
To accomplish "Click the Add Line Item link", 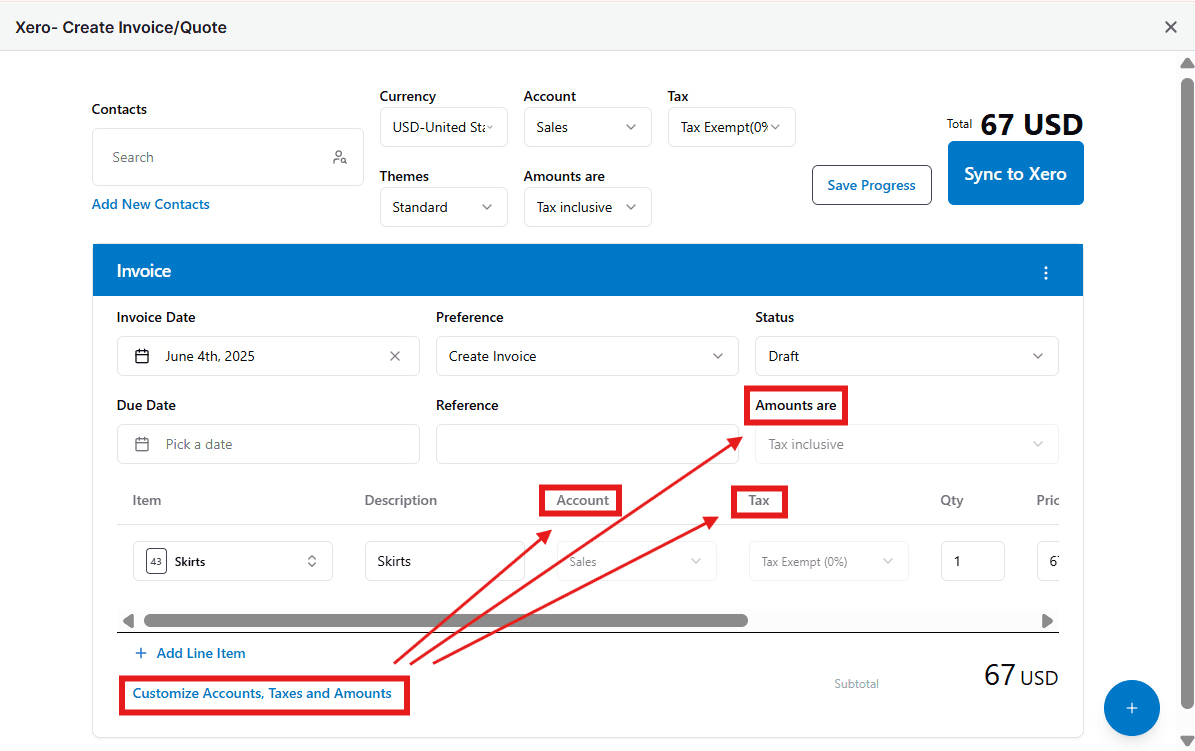I will (x=200, y=653).
